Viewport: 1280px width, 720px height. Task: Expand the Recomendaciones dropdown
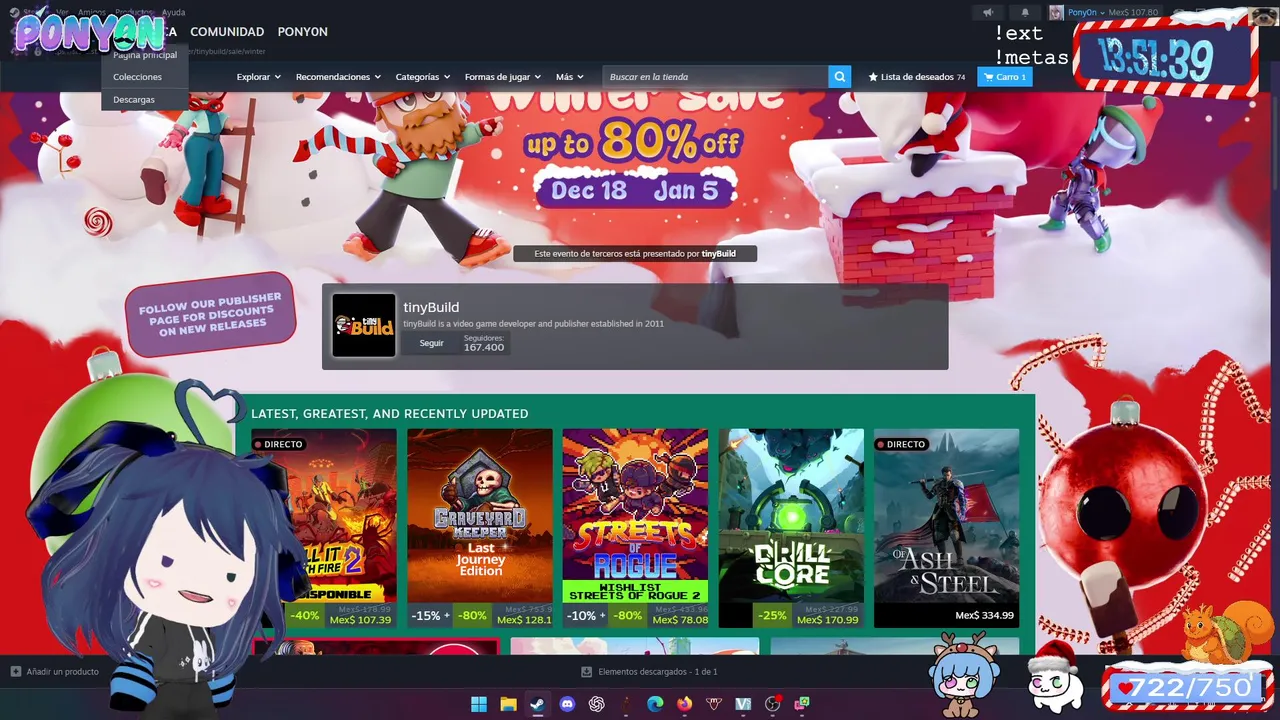coord(338,77)
